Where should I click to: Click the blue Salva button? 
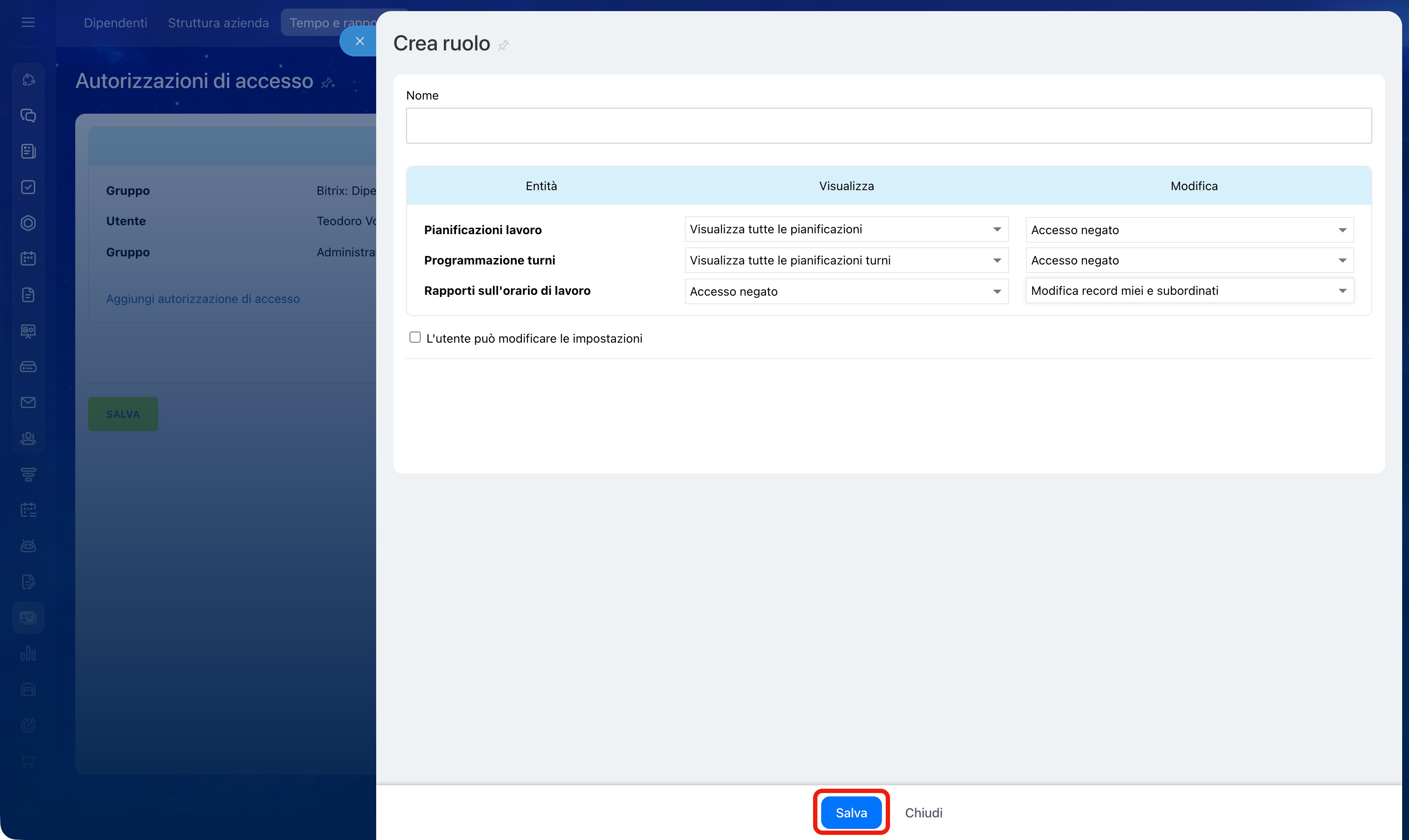[851, 812]
